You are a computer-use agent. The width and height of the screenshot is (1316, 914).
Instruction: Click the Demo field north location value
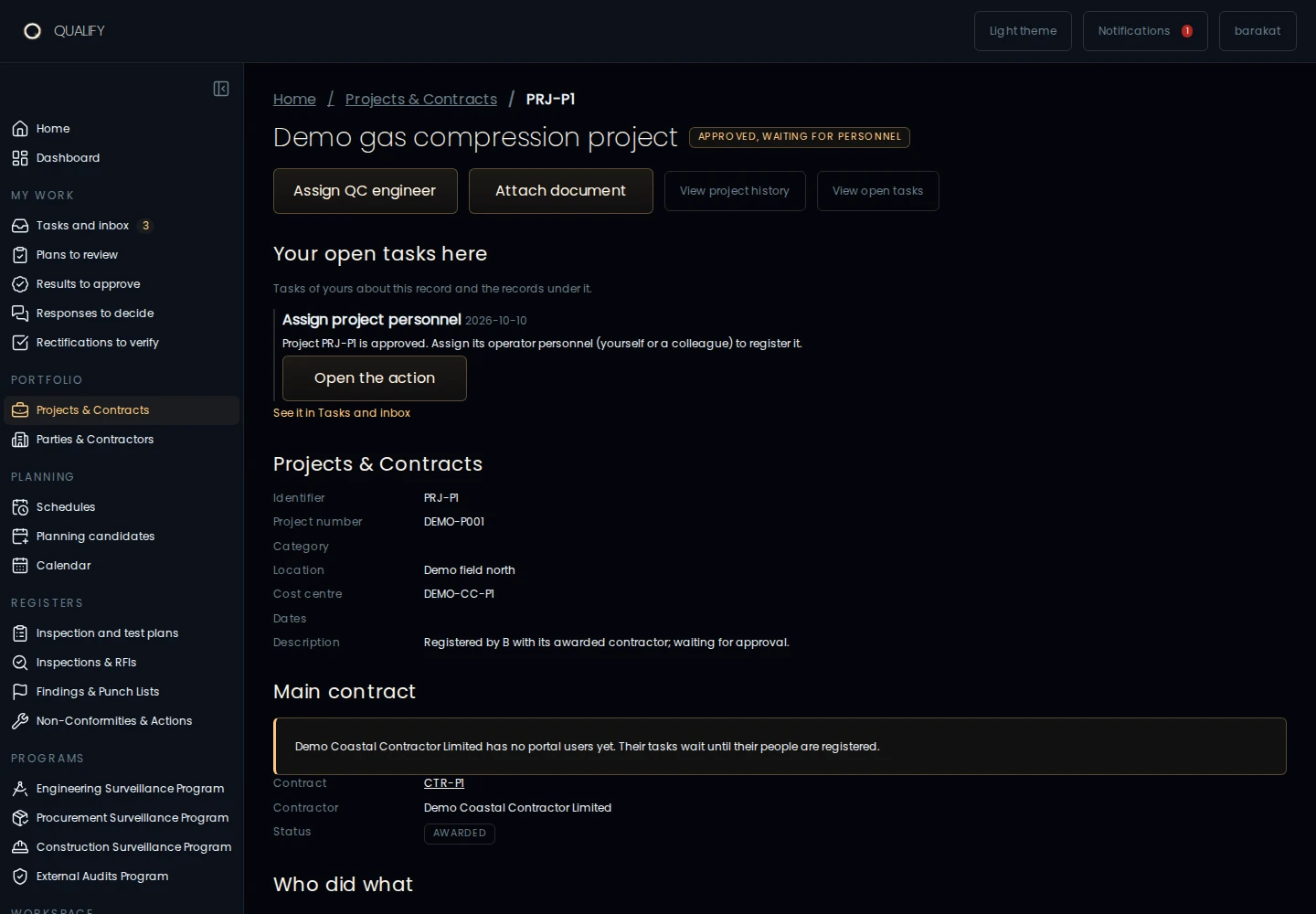tap(470, 570)
